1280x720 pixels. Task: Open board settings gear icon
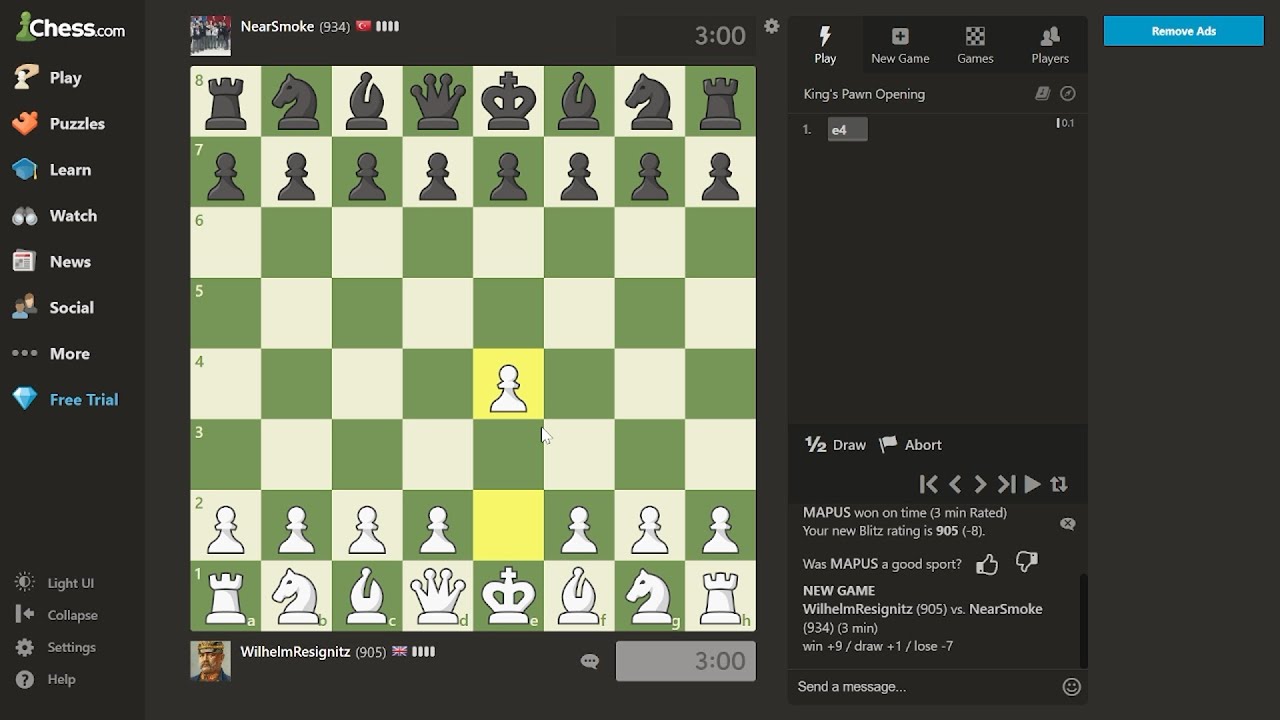coord(771,26)
